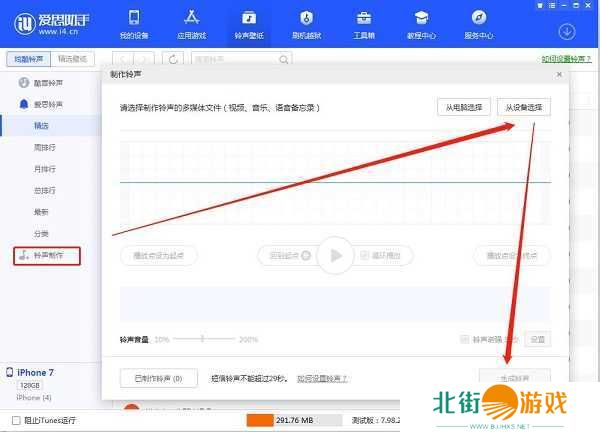Select 周排行 in the sidebar
Screen dimensions: 600x432
click(43, 148)
